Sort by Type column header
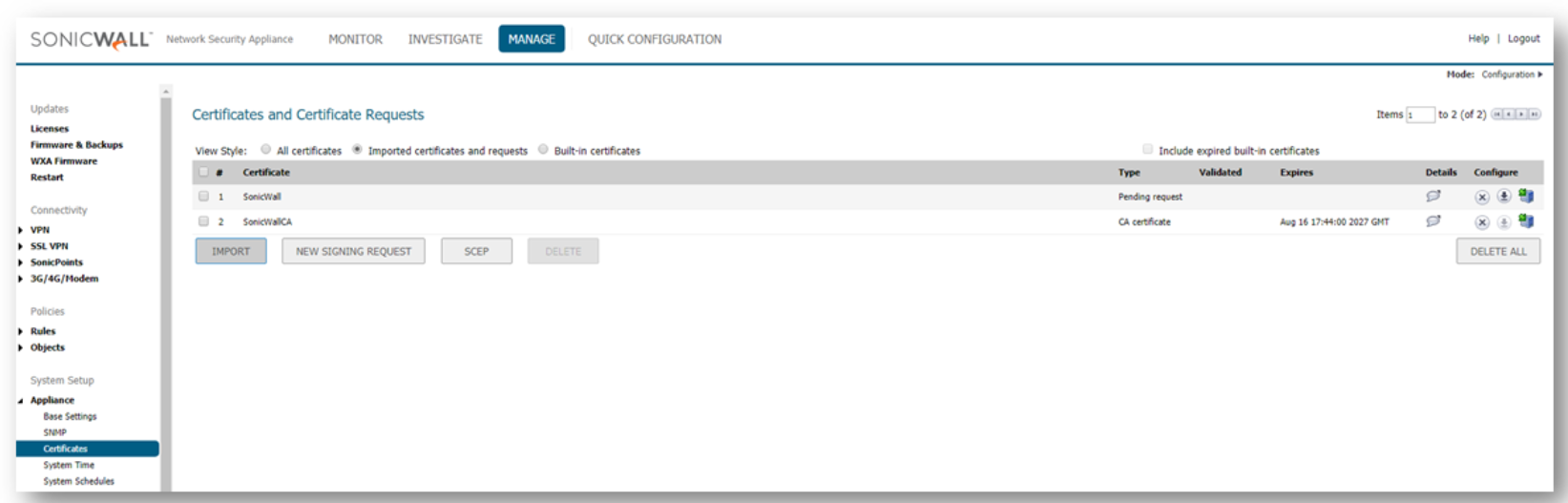Viewport: 1568px width, 503px height. (1129, 172)
